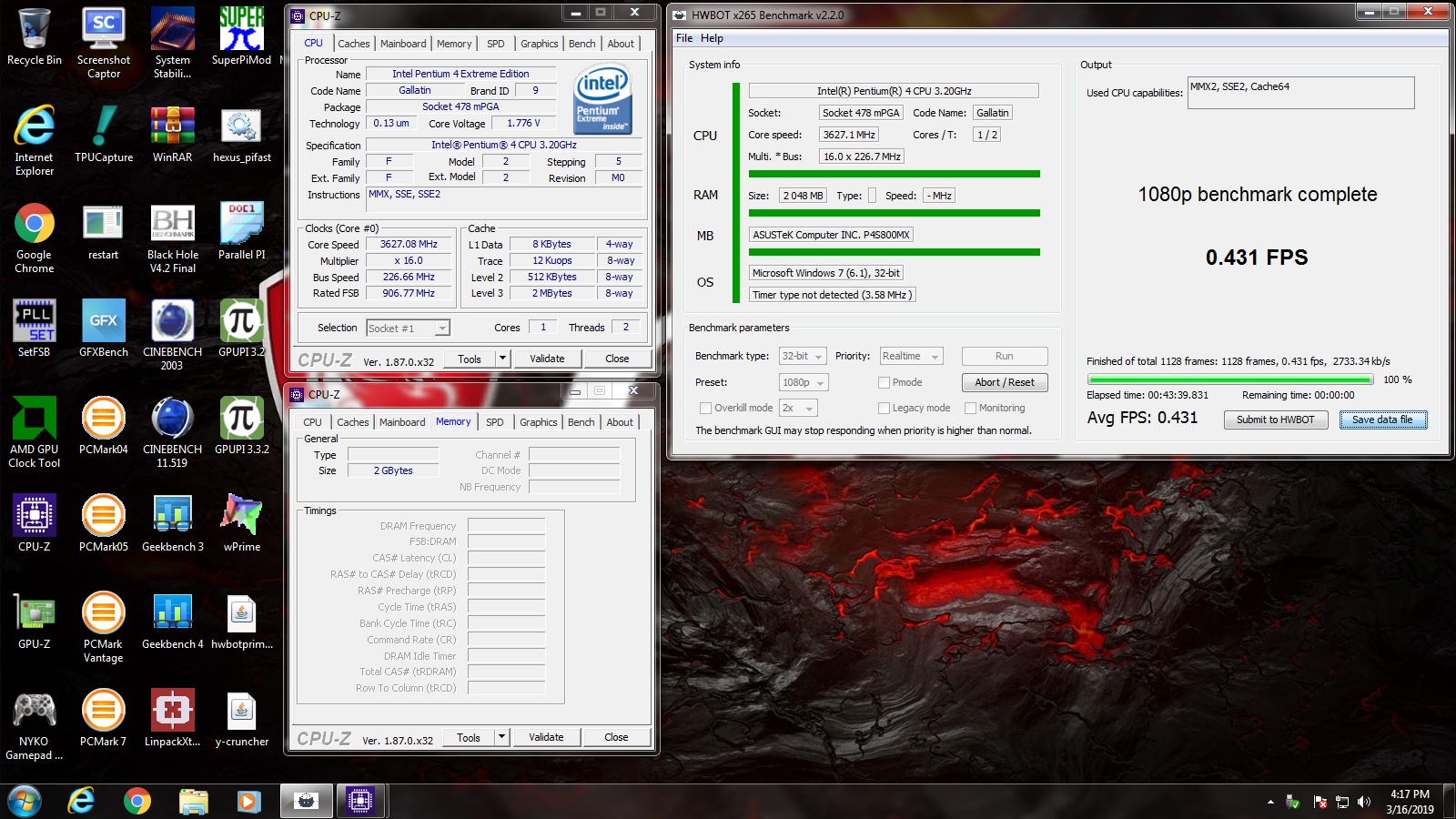Screen dimensions: 1456x819
Task: Open PCMark Vantage desktop icon
Action: tap(104, 628)
